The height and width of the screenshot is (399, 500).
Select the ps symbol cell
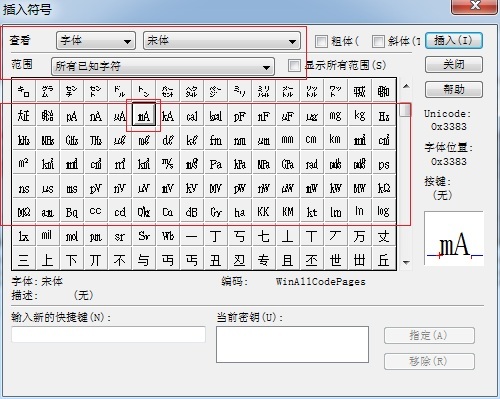coord(384,164)
